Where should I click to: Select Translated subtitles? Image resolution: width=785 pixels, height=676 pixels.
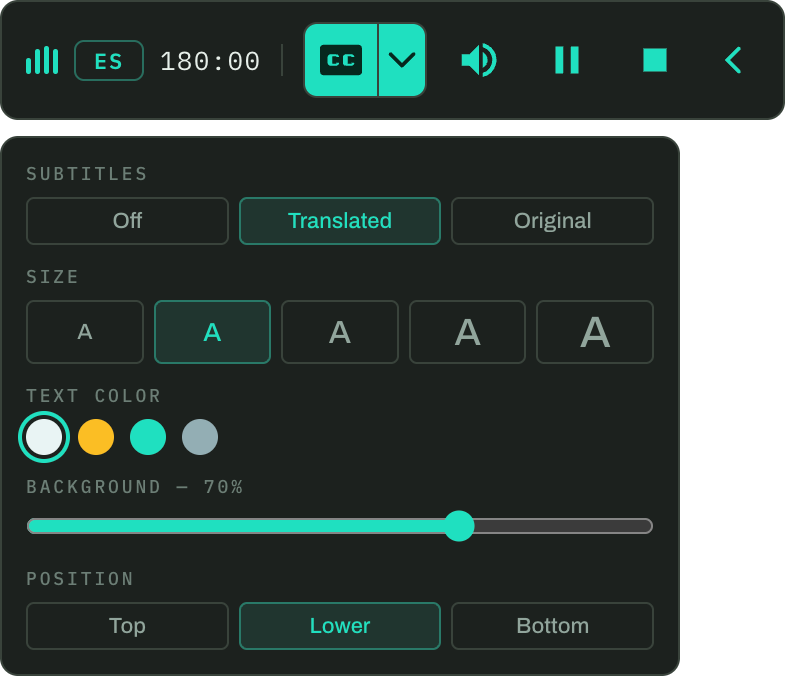pyautogui.click(x=340, y=221)
